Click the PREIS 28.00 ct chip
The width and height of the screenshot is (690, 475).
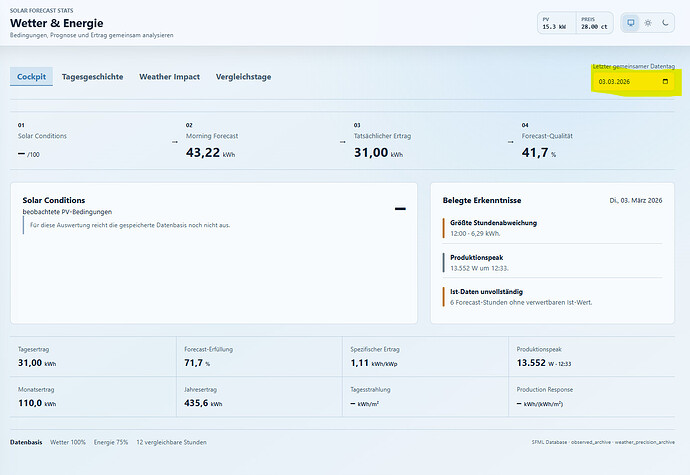coord(594,23)
